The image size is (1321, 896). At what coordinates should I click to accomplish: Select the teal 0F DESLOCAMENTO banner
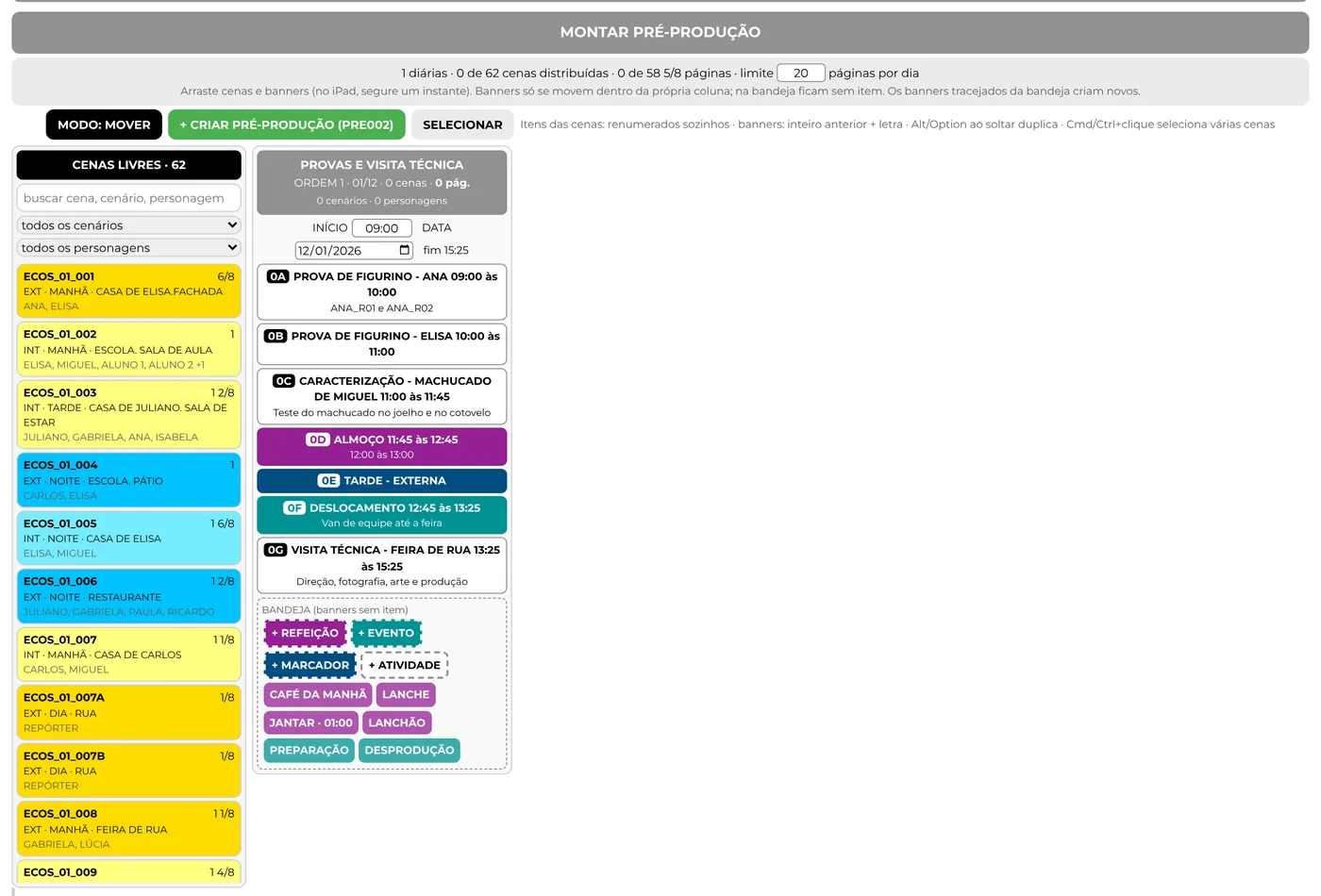click(x=382, y=515)
